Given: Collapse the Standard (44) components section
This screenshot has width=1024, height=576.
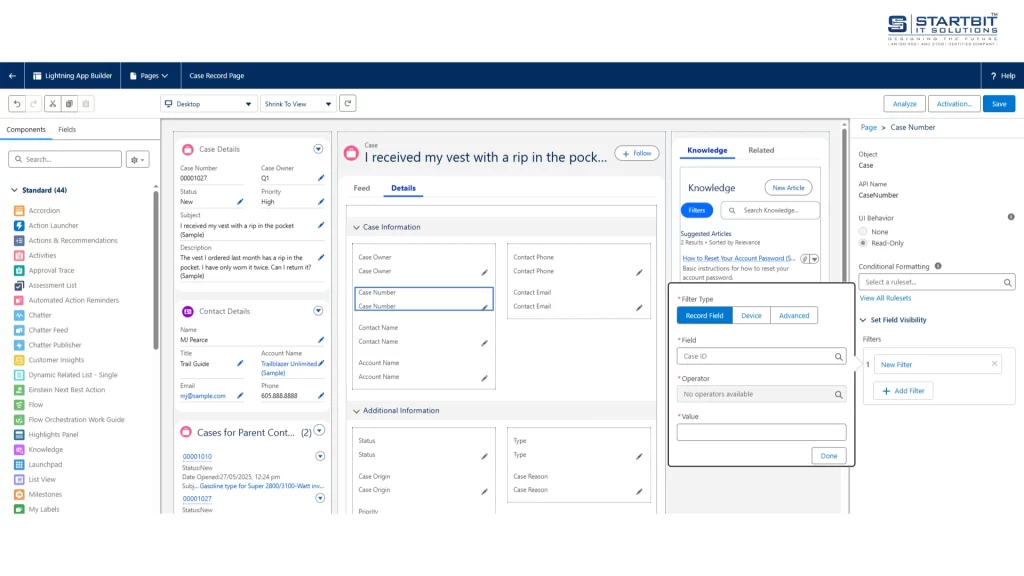Looking at the screenshot, I should (x=14, y=190).
